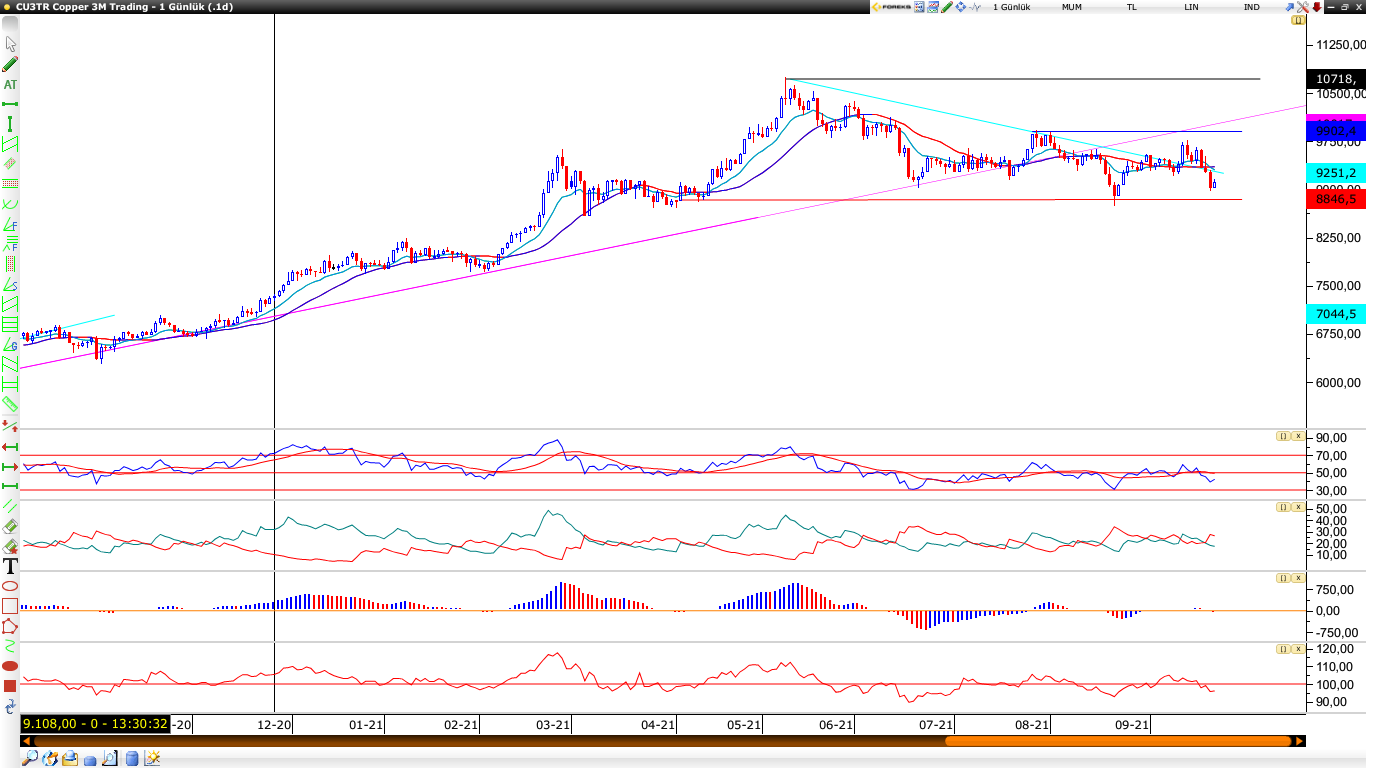This screenshot has width=1380, height=768.
Task: Click the 03-21 date axis label
Action: click(553, 725)
